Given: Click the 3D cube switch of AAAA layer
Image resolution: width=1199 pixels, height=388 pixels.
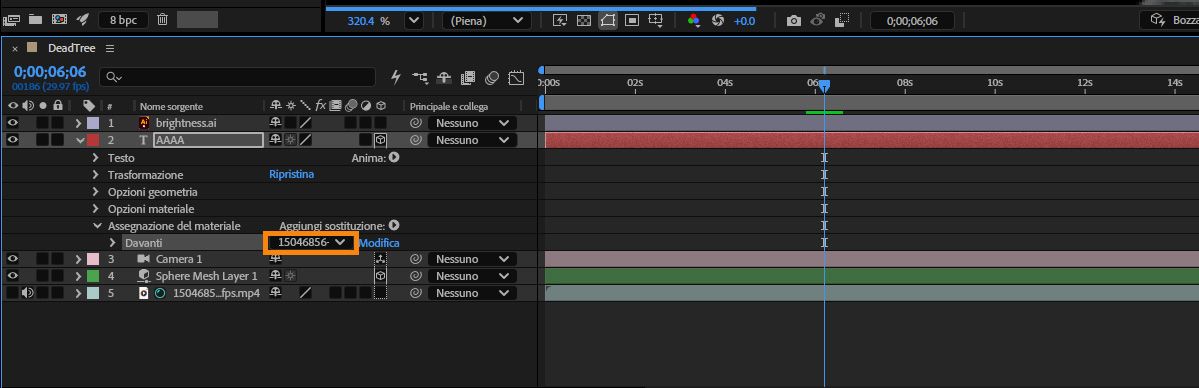Looking at the screenshot, I should pos(380,140).
